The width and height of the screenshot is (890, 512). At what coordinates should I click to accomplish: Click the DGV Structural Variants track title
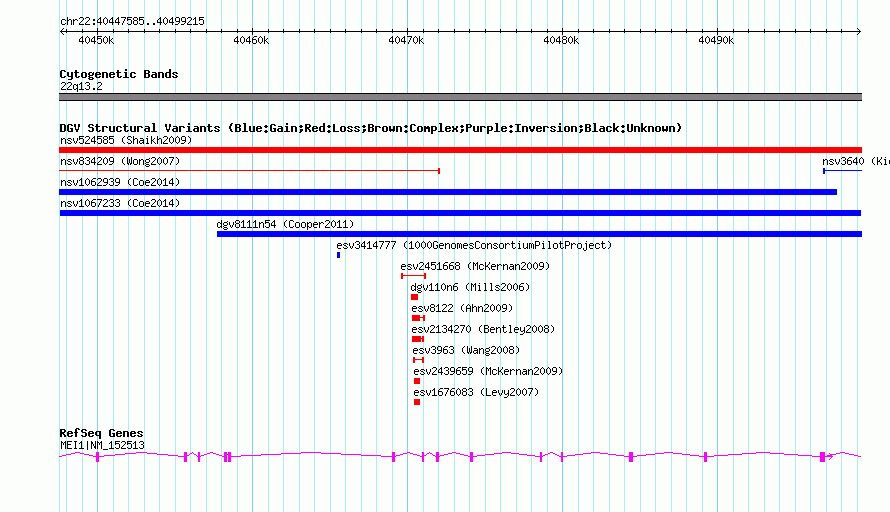tap(370, 128)
